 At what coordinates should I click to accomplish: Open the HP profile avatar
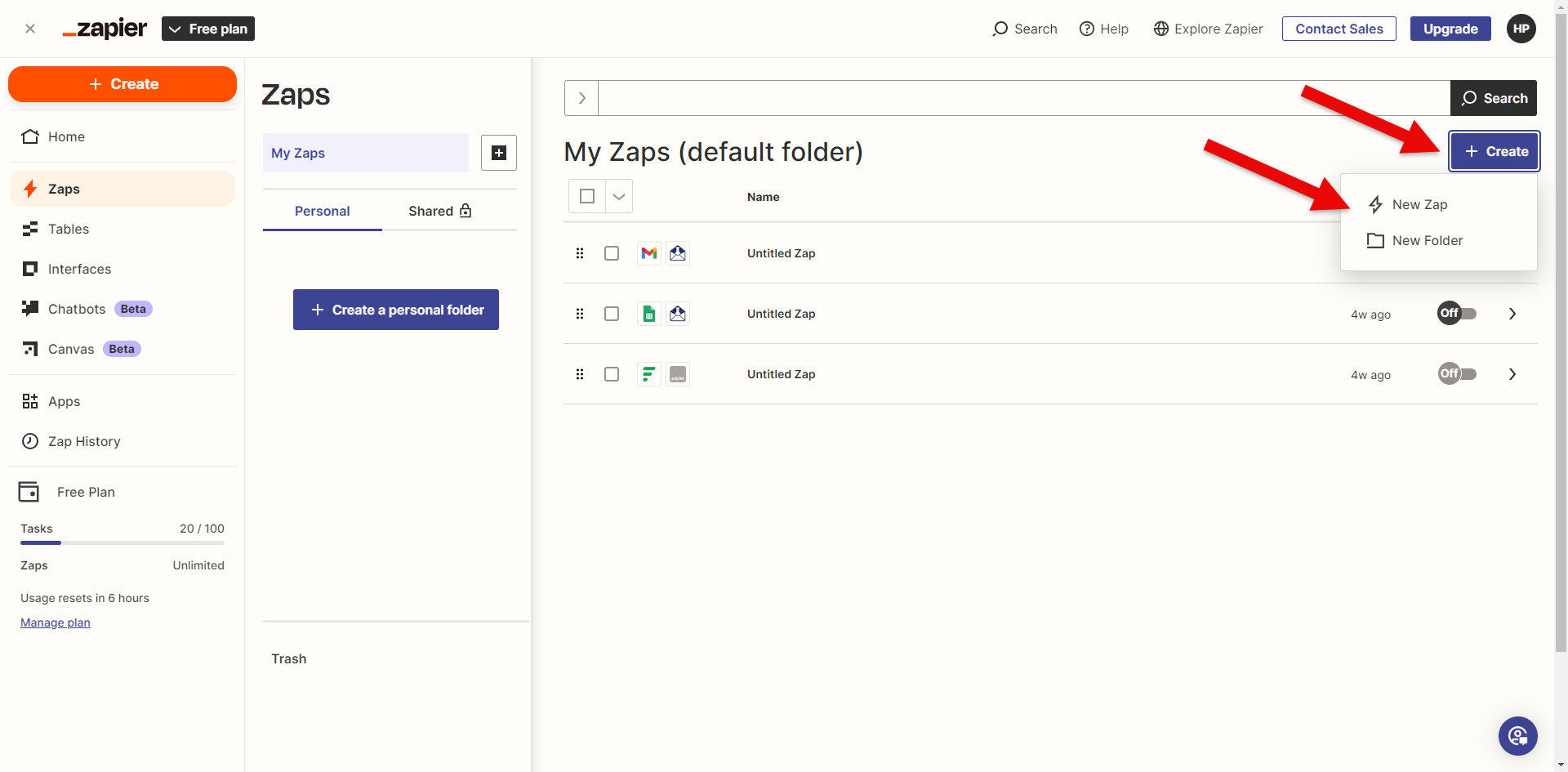click(x=1521, y=29)
